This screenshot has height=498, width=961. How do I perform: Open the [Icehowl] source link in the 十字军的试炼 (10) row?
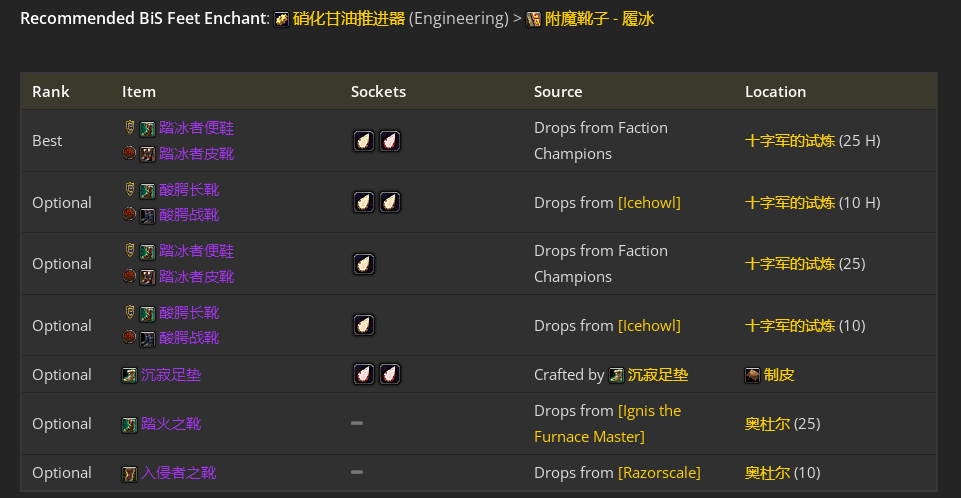pyautogui.click(x=649, y=326)
